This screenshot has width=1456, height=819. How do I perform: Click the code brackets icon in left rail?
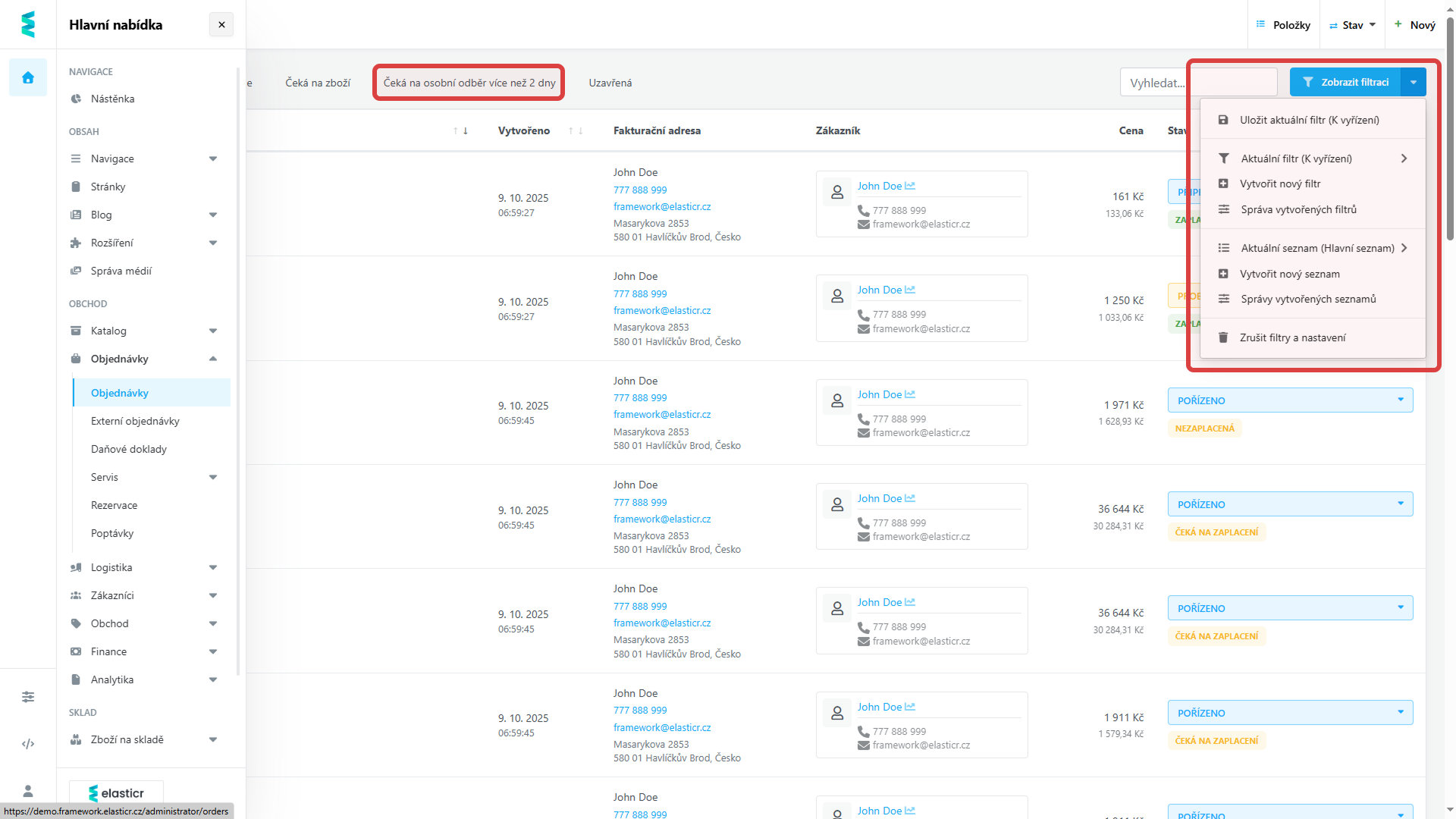28,744
